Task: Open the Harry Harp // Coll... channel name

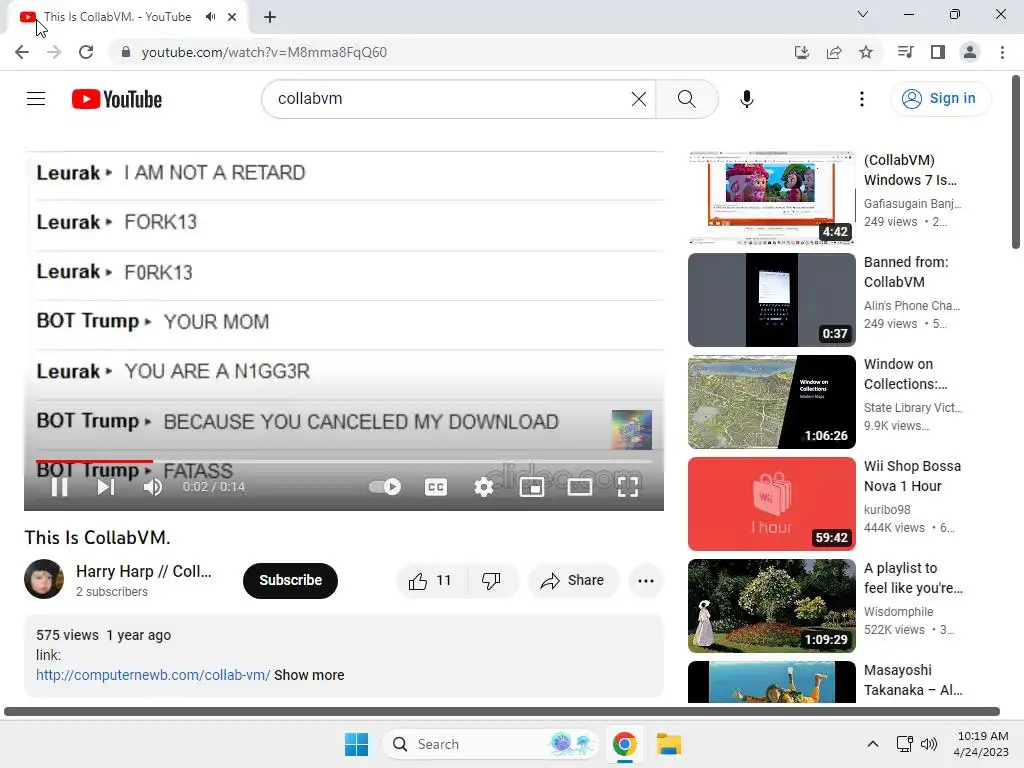Action: pyautogui.click(x=144, y=571)
